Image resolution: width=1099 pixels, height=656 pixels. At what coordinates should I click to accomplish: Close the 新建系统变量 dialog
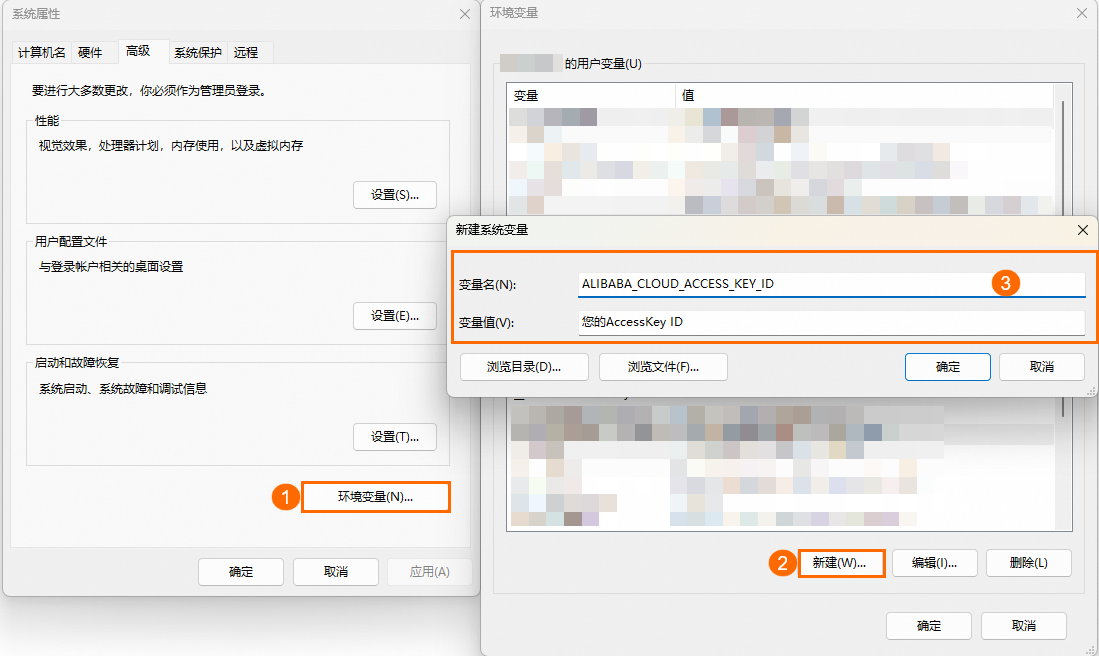(x=1083, y=230)
